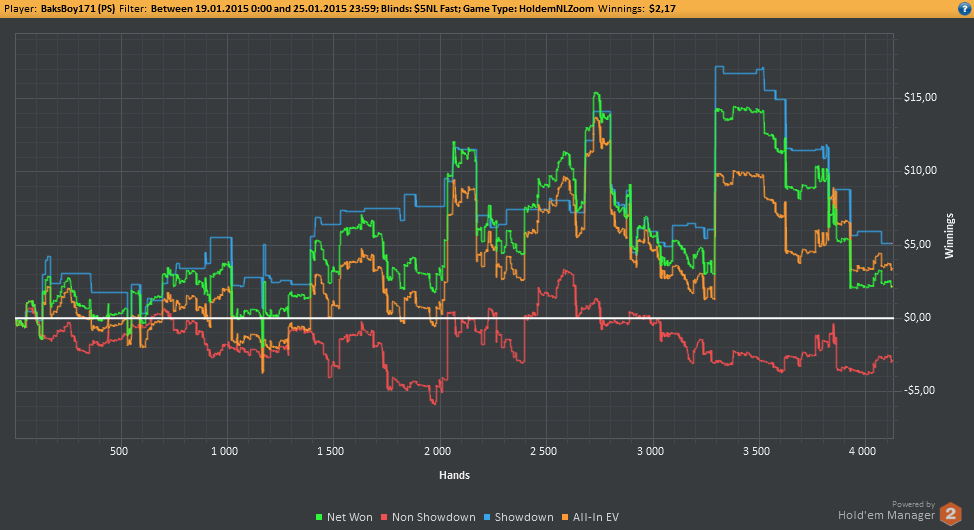Viewport: 974px width, 530px height.
Task: Click the 4 000 hands axis label
Action: (x=862, y=451)
